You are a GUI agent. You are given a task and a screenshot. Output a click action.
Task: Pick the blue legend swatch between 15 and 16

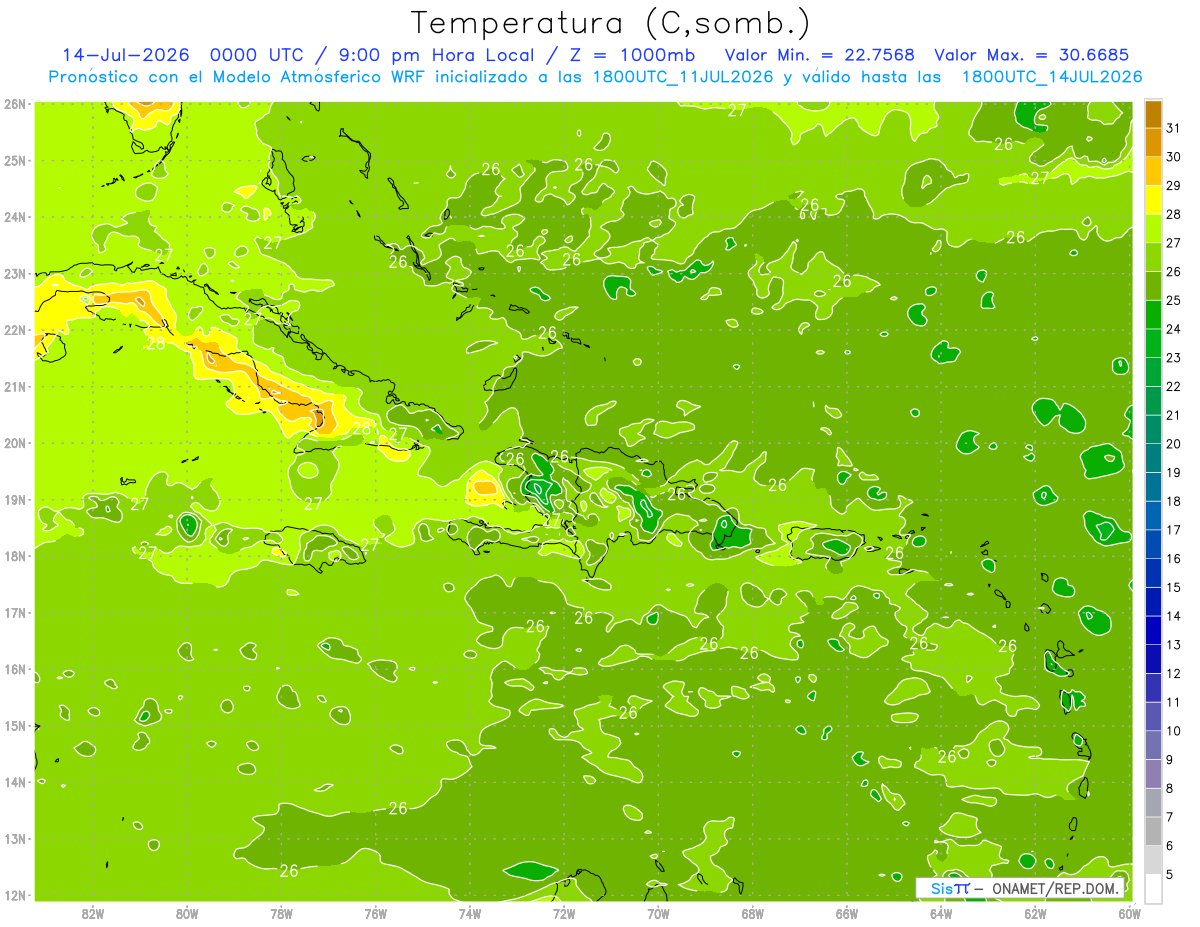(1153, 572)
